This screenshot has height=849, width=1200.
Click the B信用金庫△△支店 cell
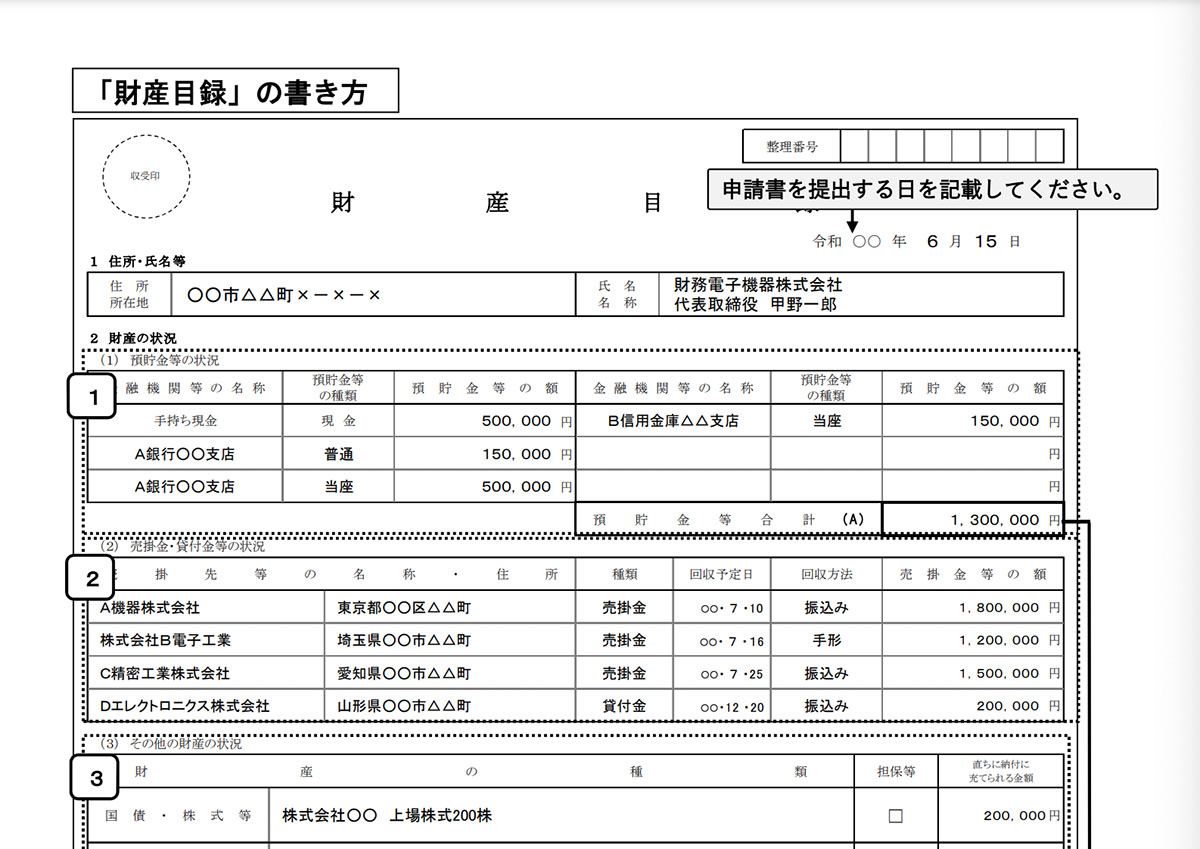673,421
